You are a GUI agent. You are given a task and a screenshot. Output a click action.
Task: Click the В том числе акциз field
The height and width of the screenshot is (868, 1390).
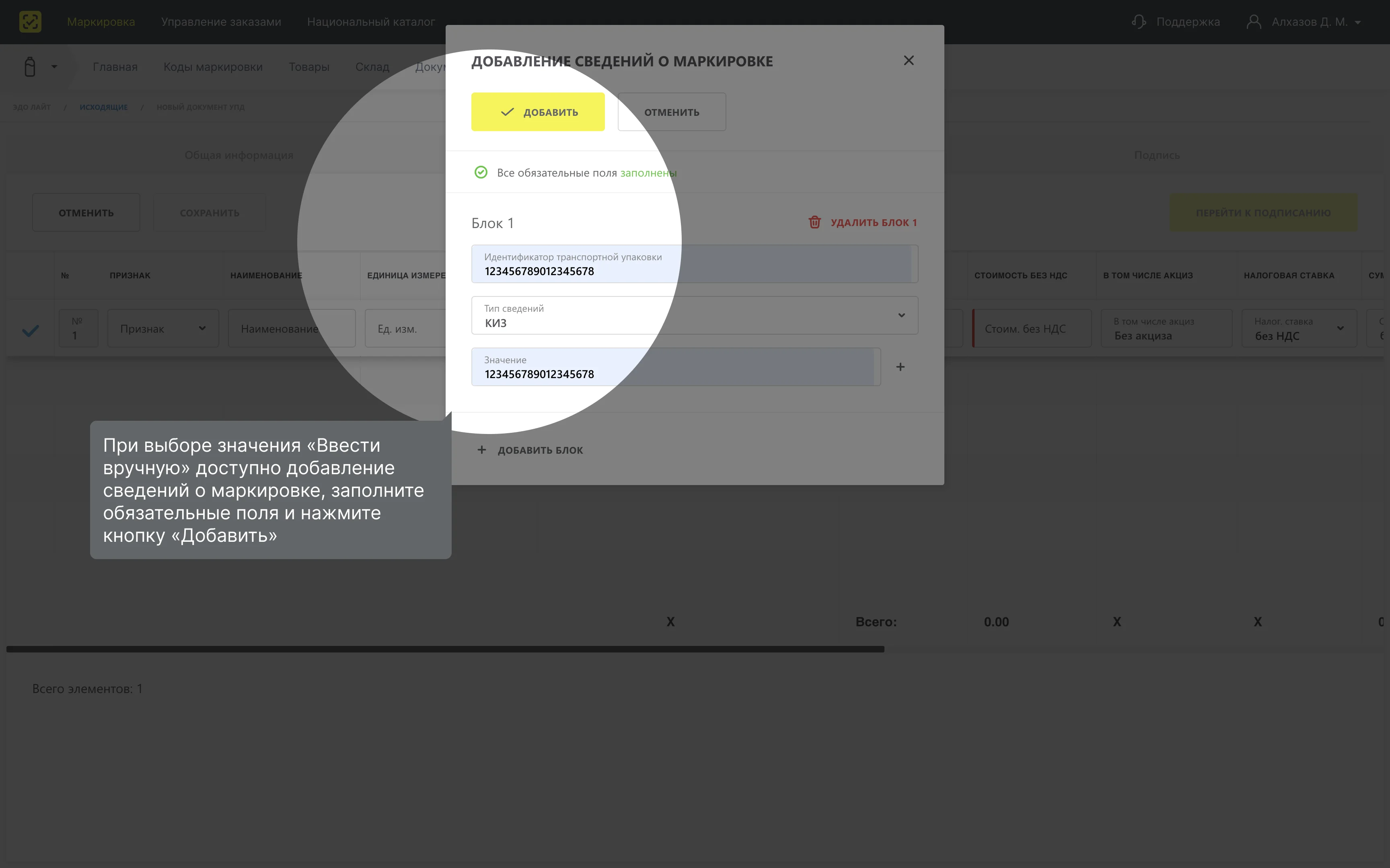1166,328
